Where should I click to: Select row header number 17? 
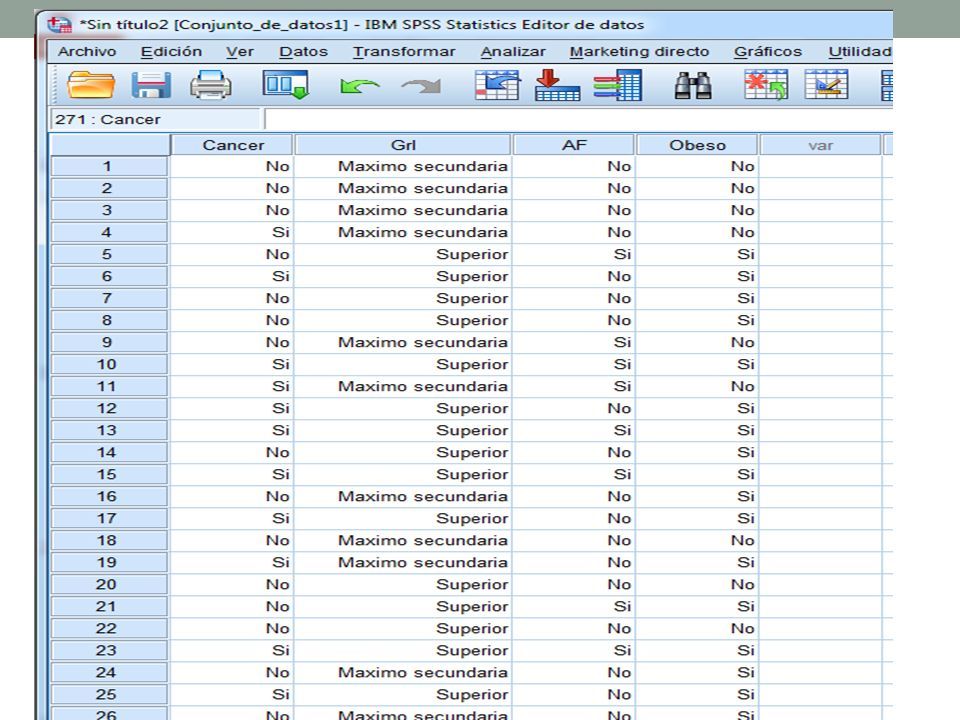(x=108, y=519)
